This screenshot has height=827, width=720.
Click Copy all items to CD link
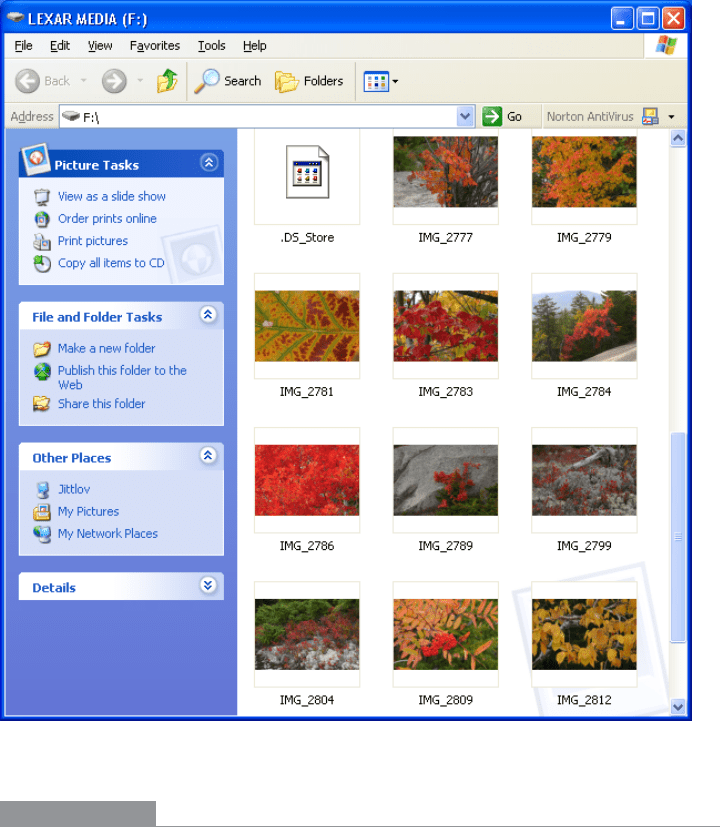tap(111, 263)
